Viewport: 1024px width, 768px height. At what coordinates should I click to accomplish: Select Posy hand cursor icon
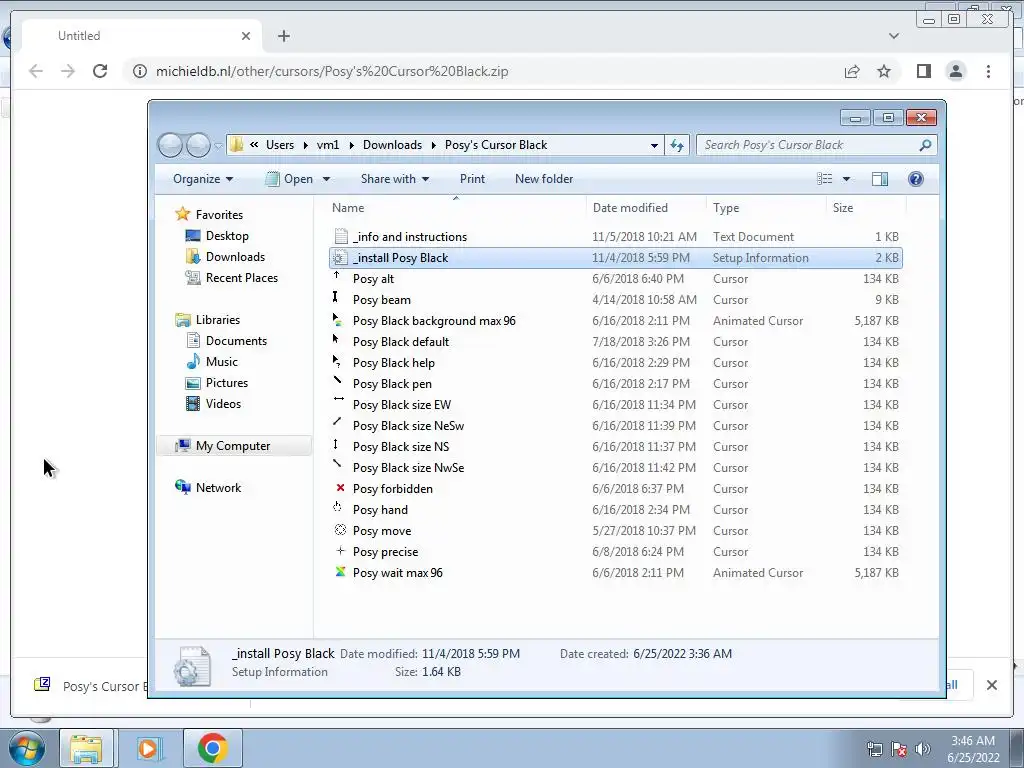tap(338, 507)
